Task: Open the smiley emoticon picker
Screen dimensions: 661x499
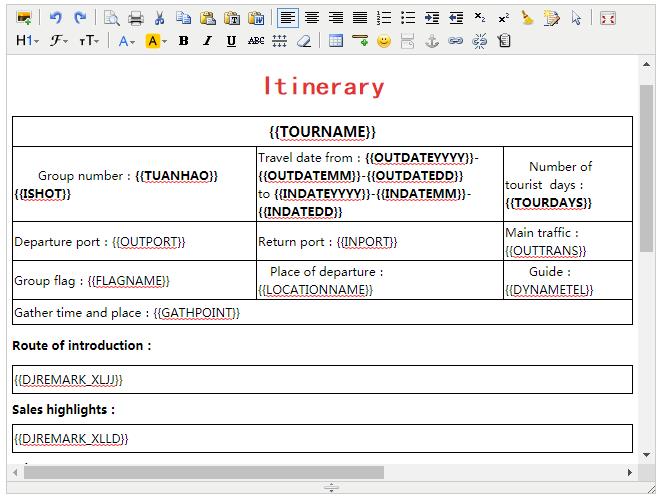Action: click(384, 41)
